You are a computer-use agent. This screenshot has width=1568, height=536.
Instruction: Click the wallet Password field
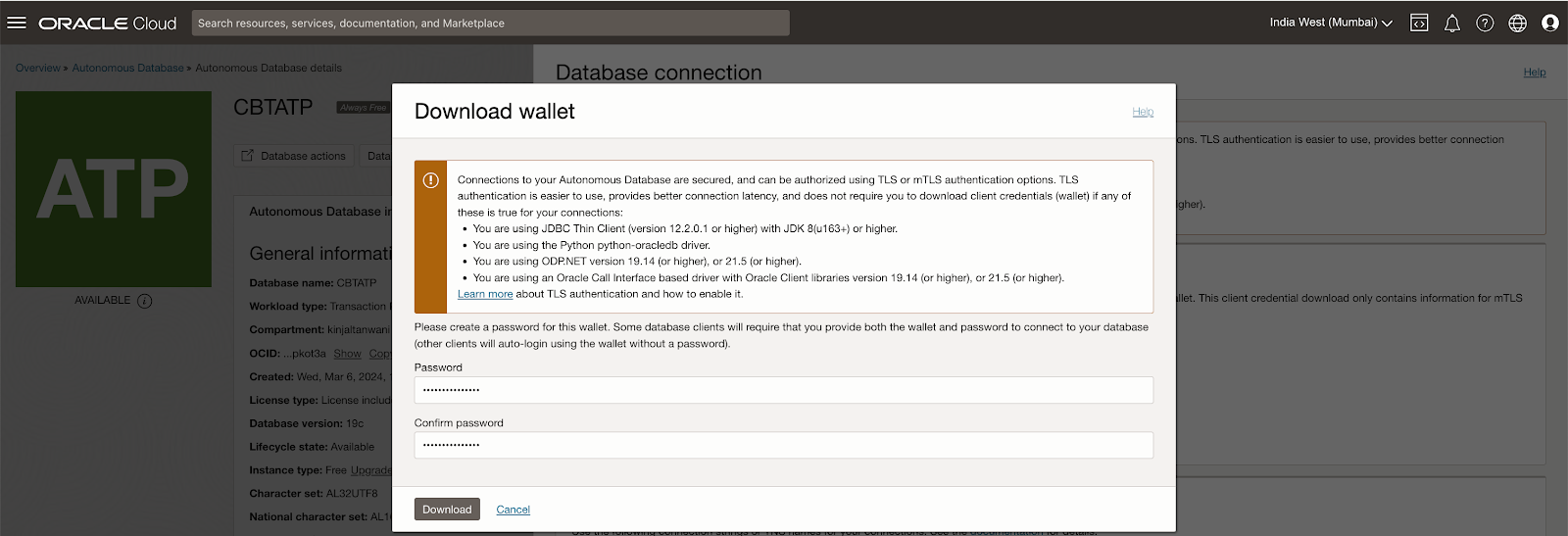(783, 390)
